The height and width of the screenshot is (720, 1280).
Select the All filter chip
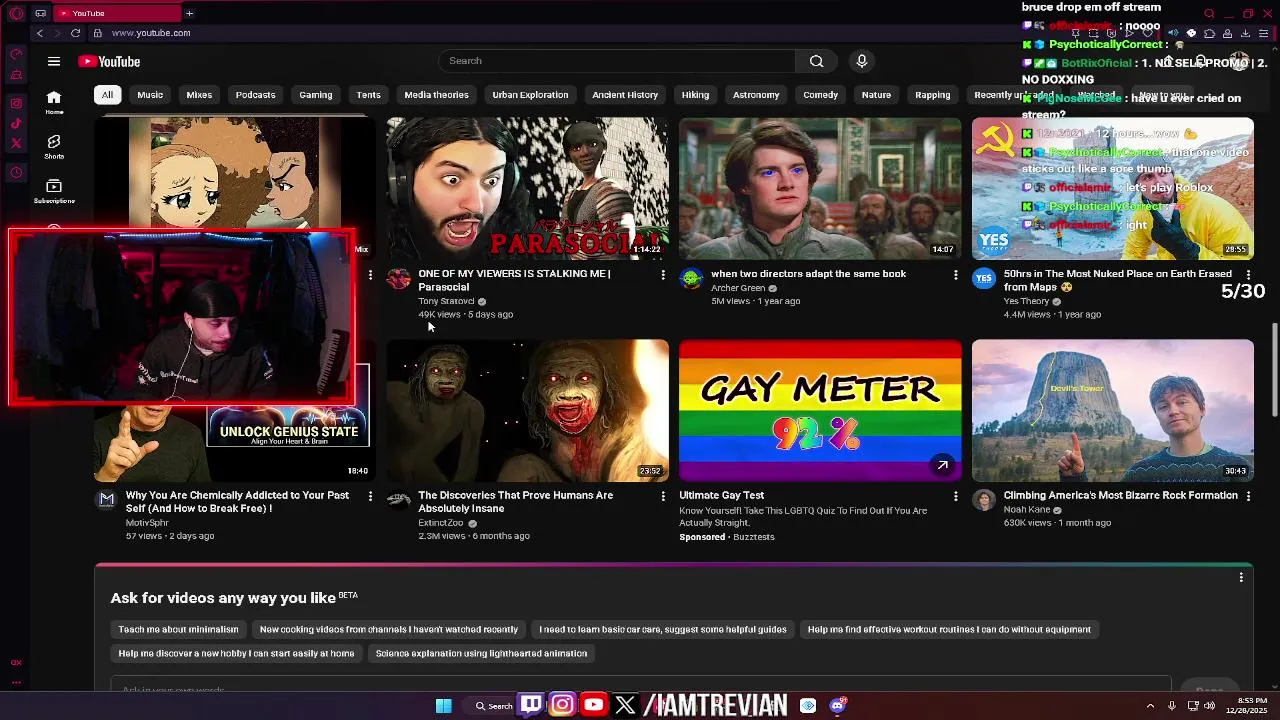coord(107,95)
